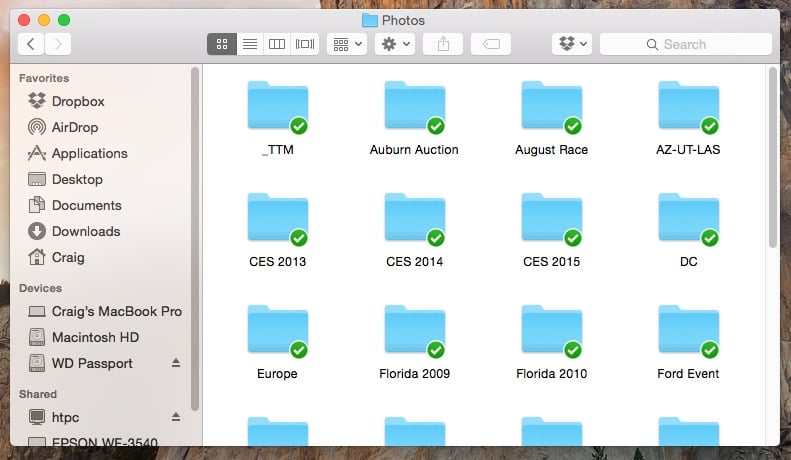Click the Search field
The image size is (791, 460).
pyautogui.click(x=686, y=44)
